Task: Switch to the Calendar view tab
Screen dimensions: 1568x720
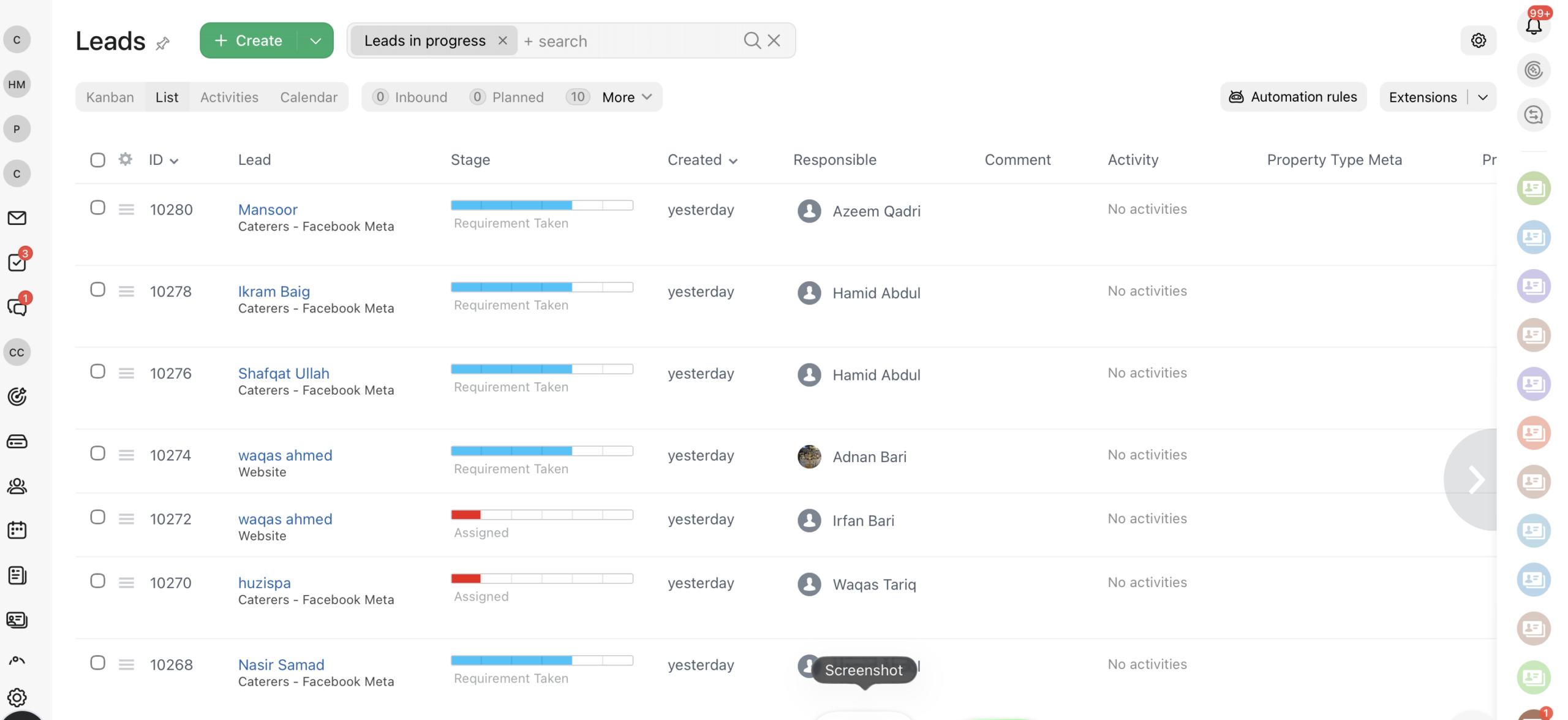Action: [x=309, y=97]
